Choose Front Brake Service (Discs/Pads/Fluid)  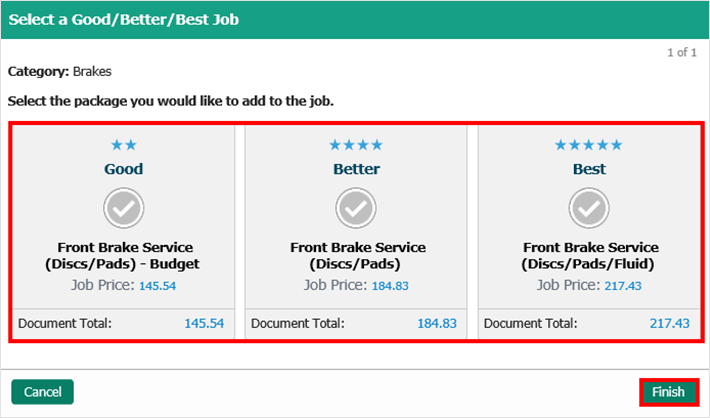coord(589,256)
